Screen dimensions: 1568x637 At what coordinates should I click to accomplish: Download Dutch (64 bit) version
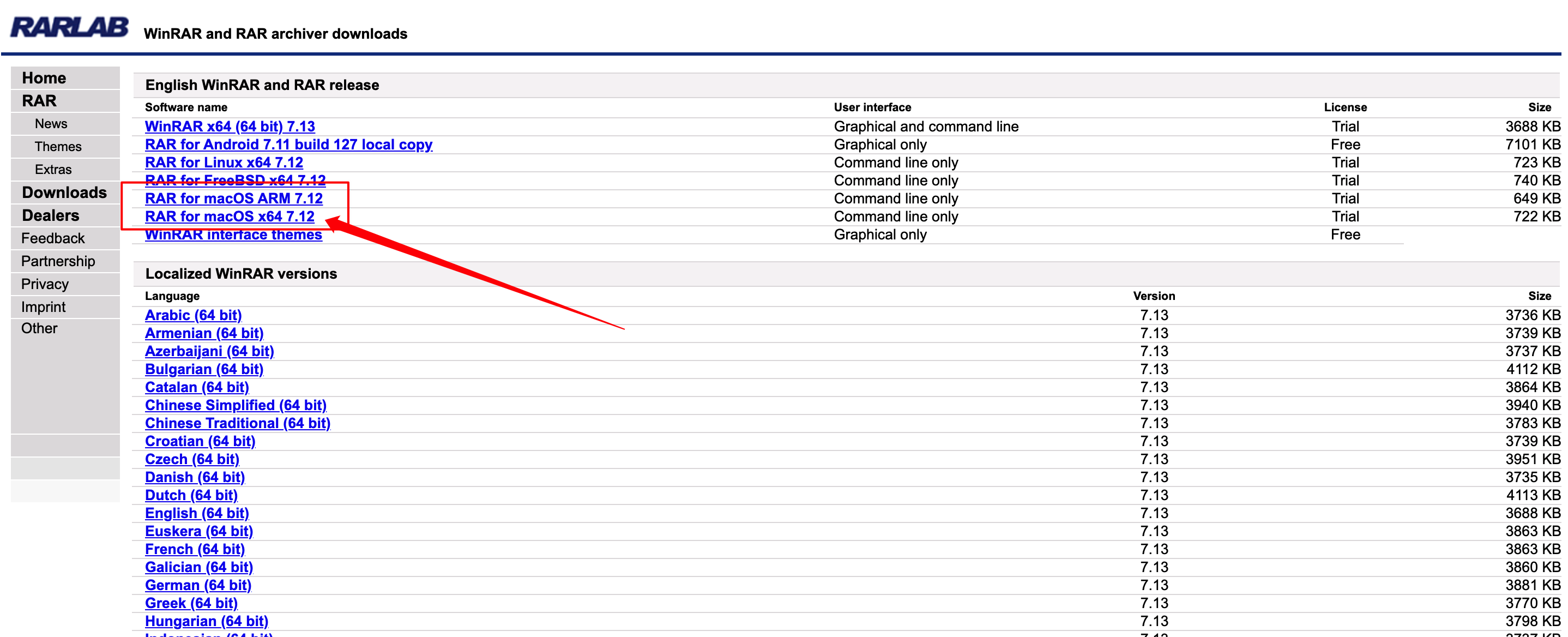pos(191,496)
